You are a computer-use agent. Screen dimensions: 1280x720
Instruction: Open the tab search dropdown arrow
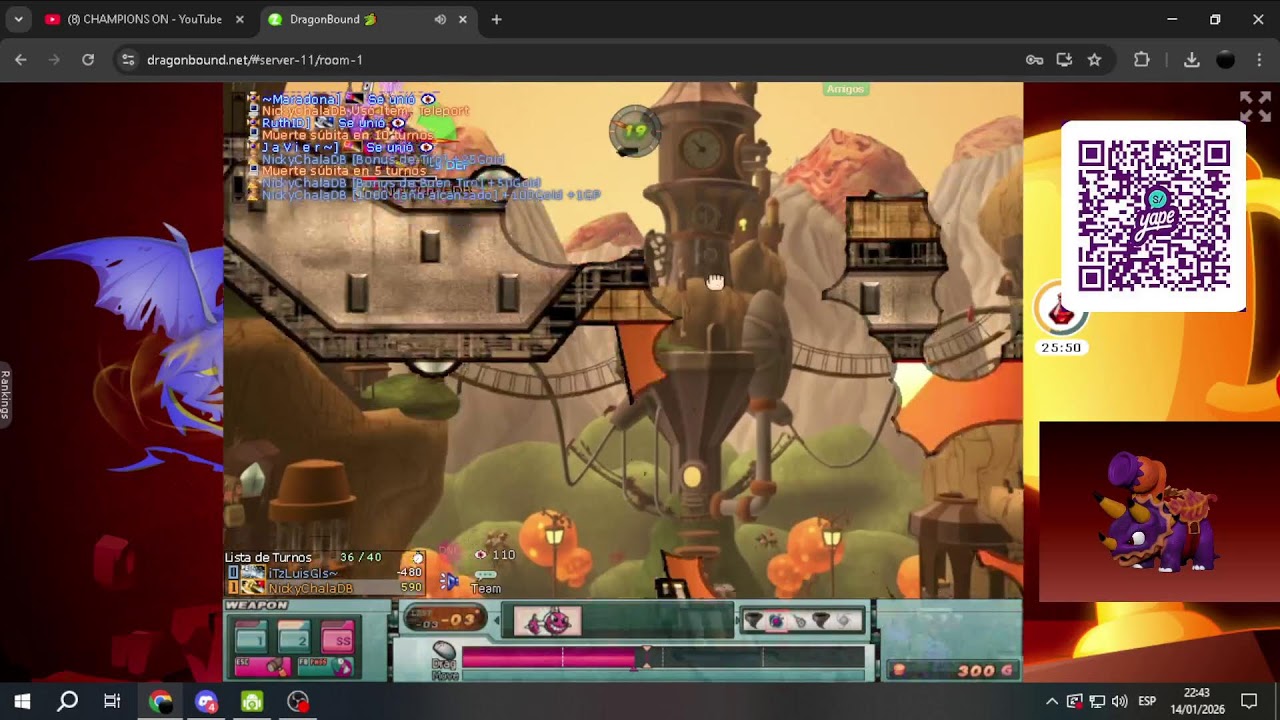pyautogui.click(x=18, y=19)
